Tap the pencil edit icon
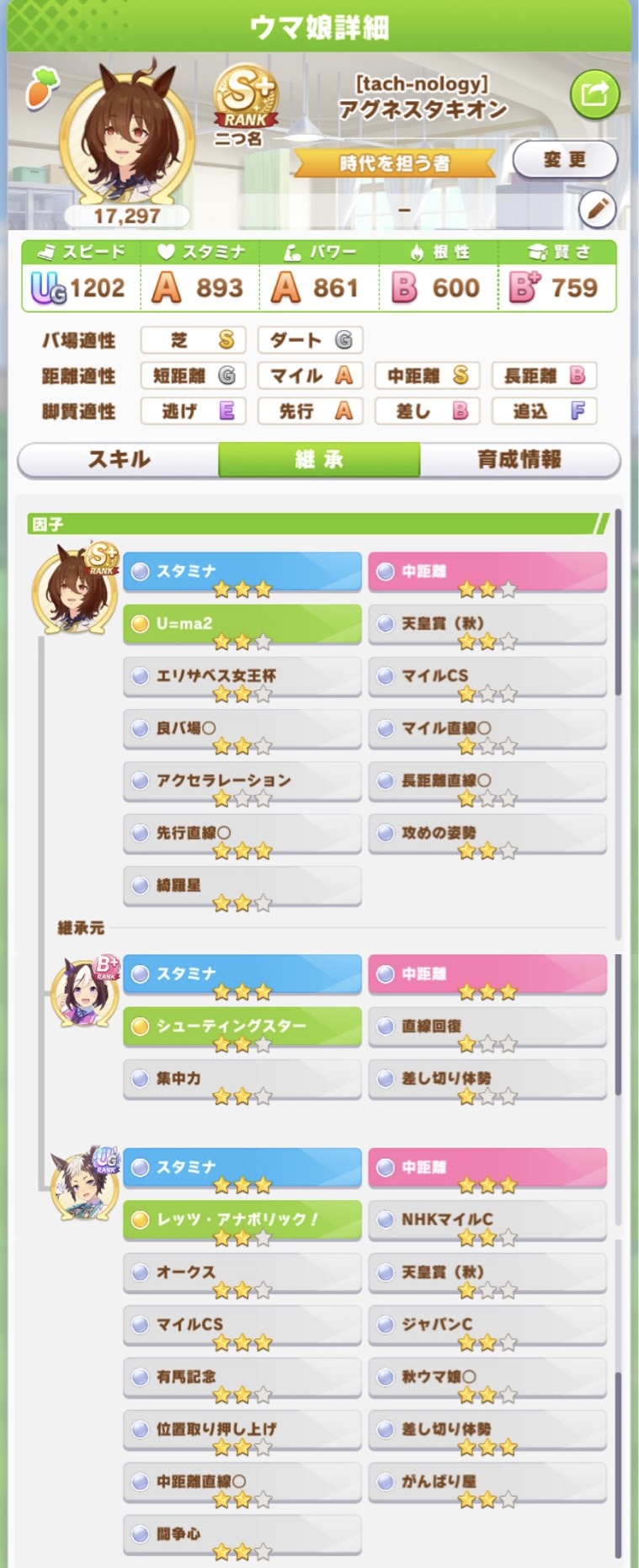639x1568 pixels. click(598, 209)
